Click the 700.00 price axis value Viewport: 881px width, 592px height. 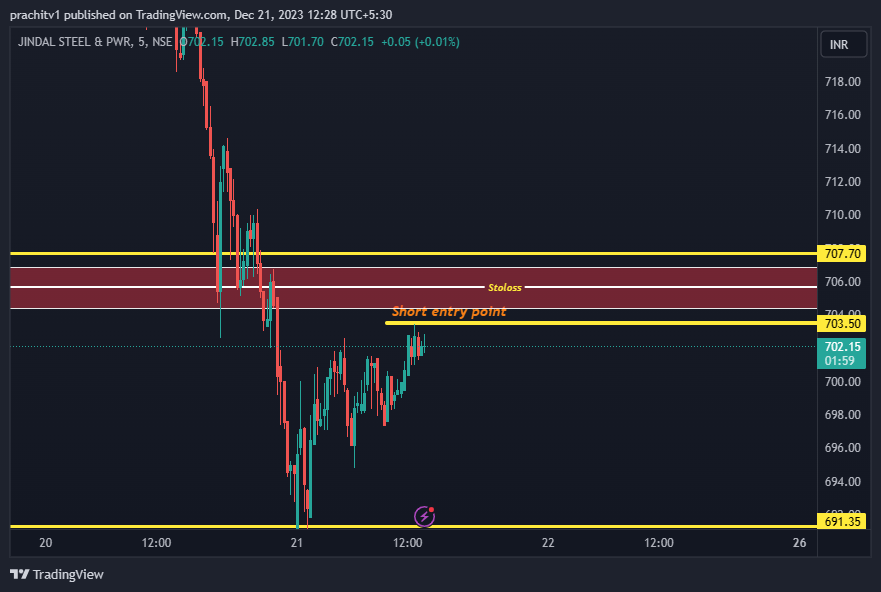click(x=842, y=381)
